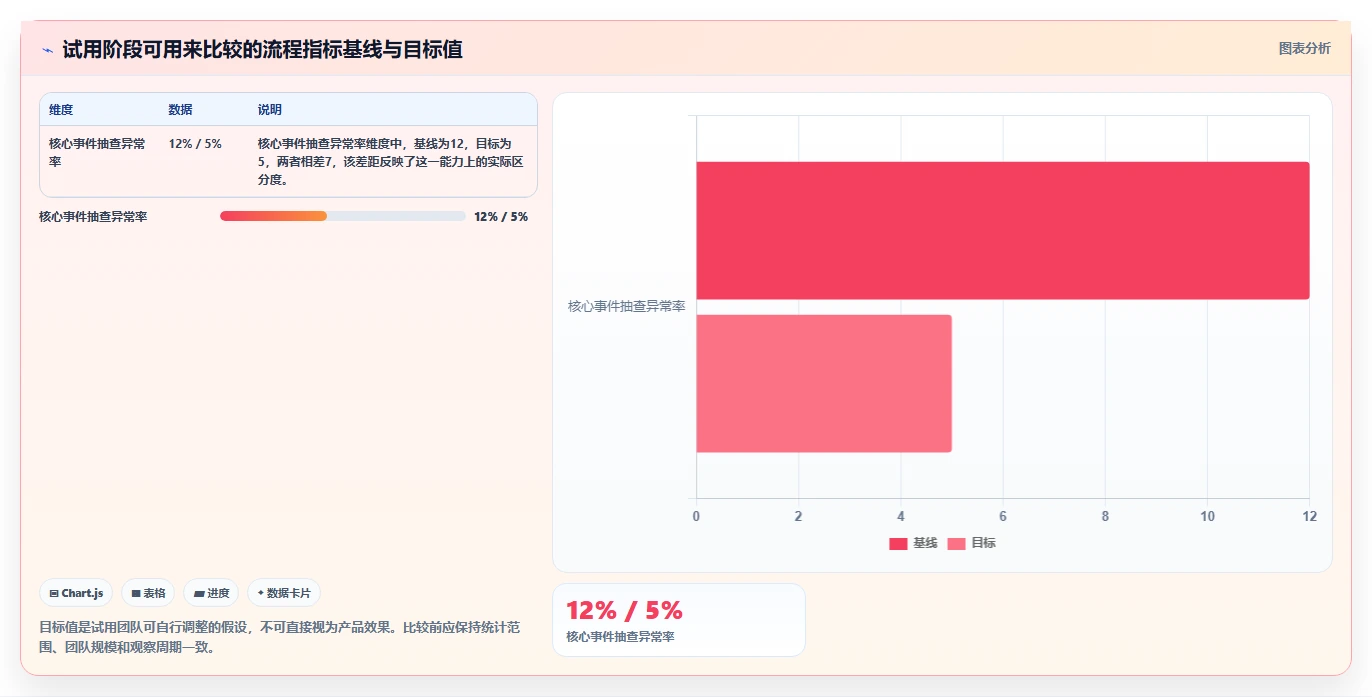The height and width of the screenshot is (697, 1372).
Task: Select the 表格 tag chip
Action: (148, 593)
